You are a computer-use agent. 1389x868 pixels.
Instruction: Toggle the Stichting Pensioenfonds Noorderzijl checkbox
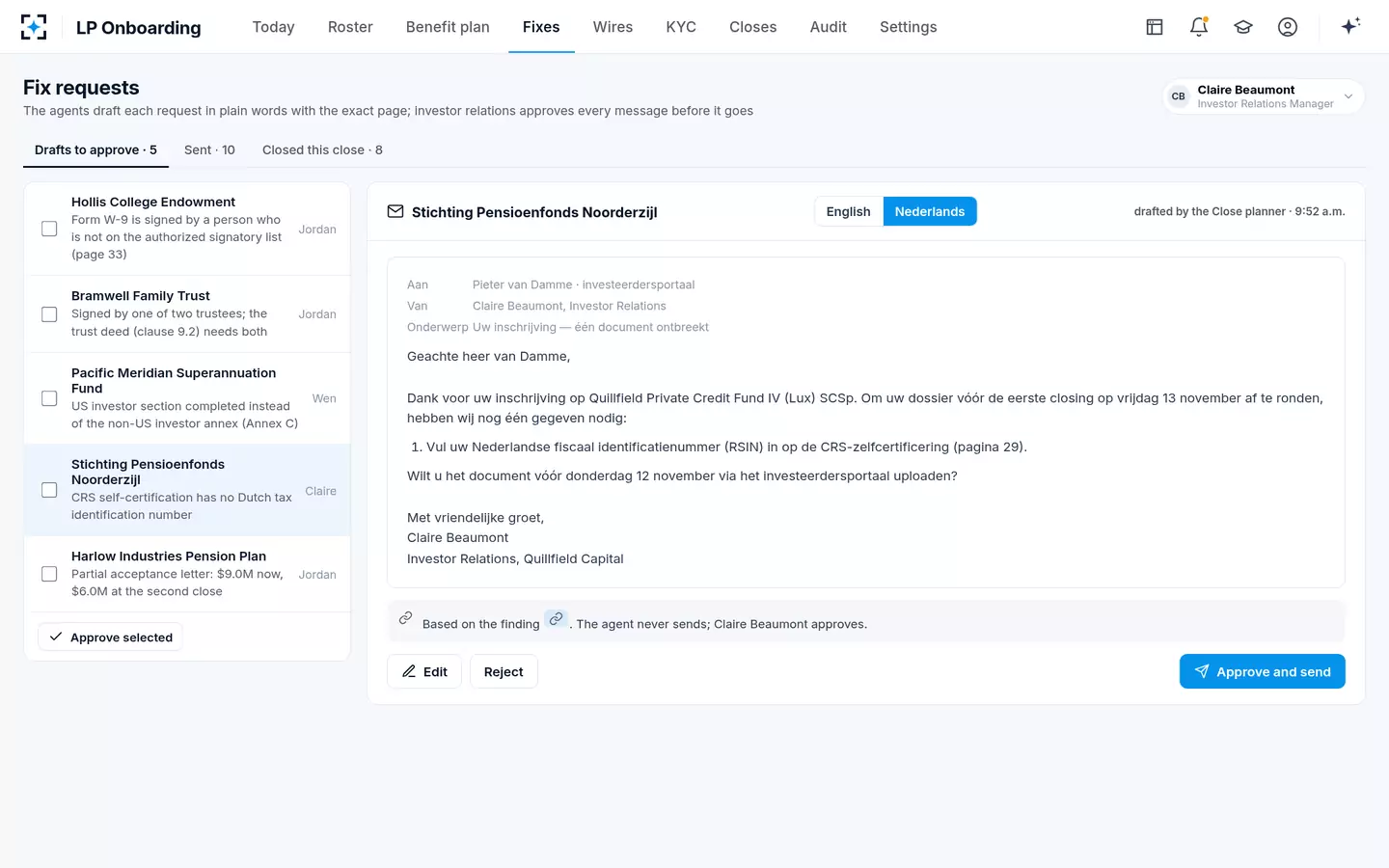coord(49,490)
